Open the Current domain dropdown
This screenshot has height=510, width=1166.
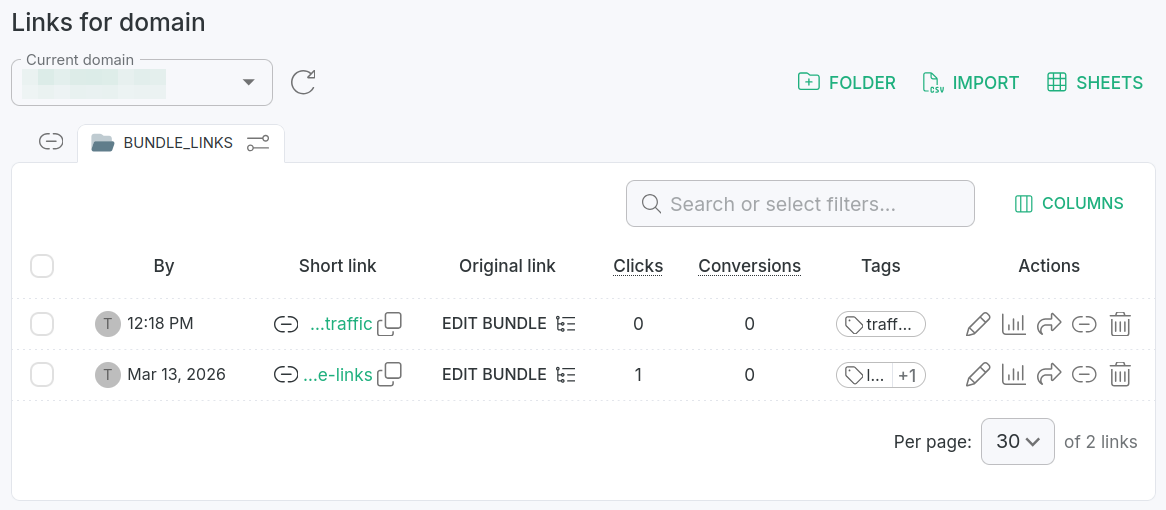pyautogui.click(x=249, y=82)
